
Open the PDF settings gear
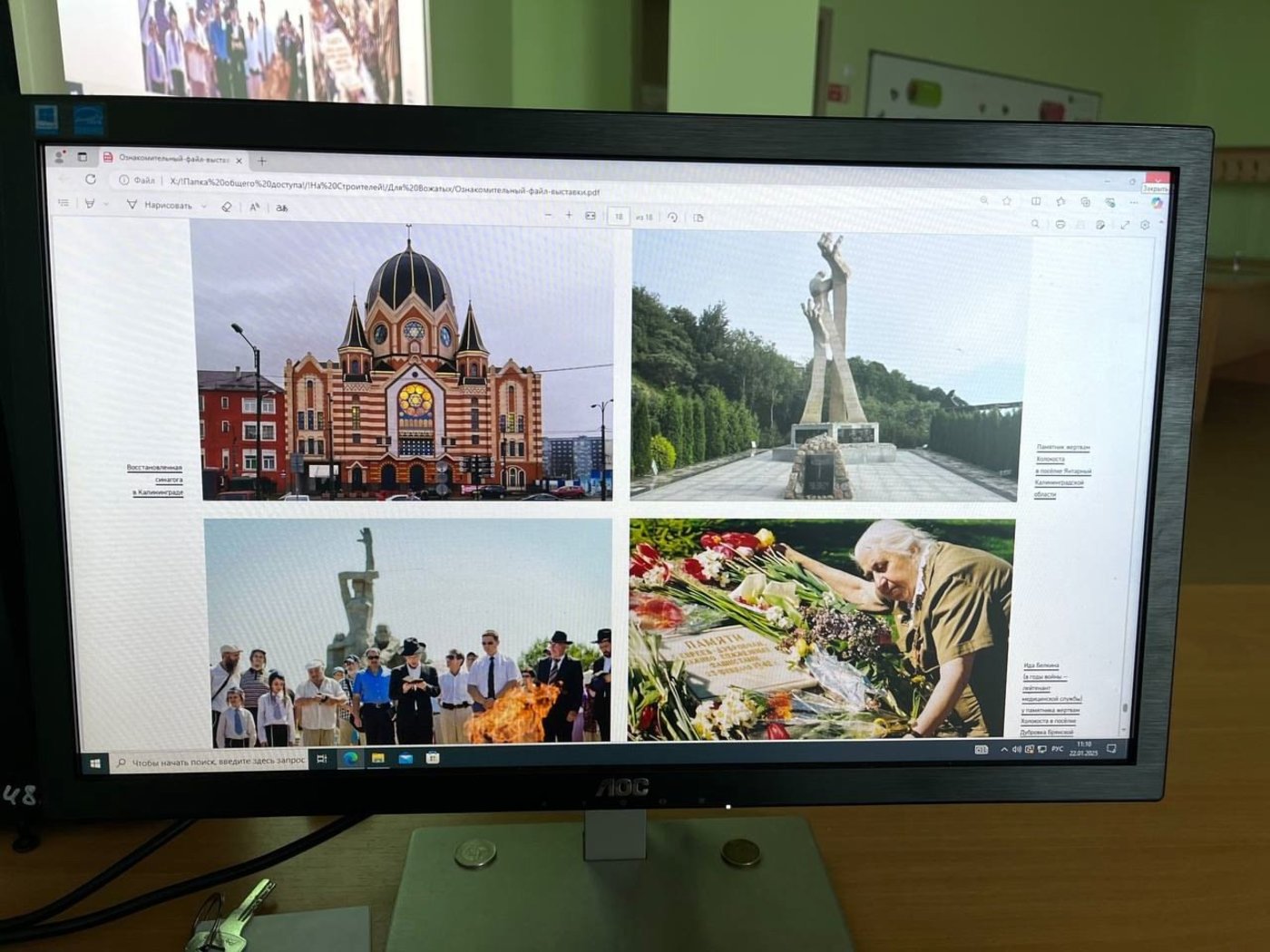[1145, 225]
